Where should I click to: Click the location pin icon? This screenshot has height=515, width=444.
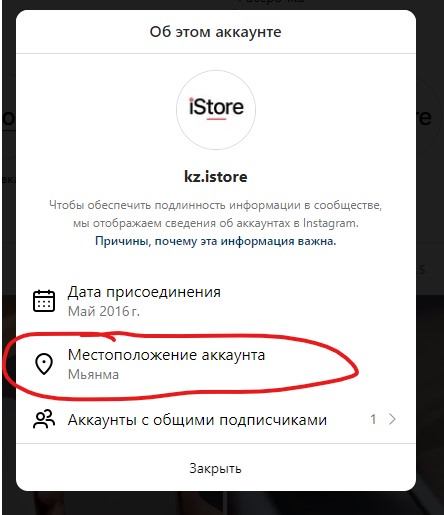[44, 364]
